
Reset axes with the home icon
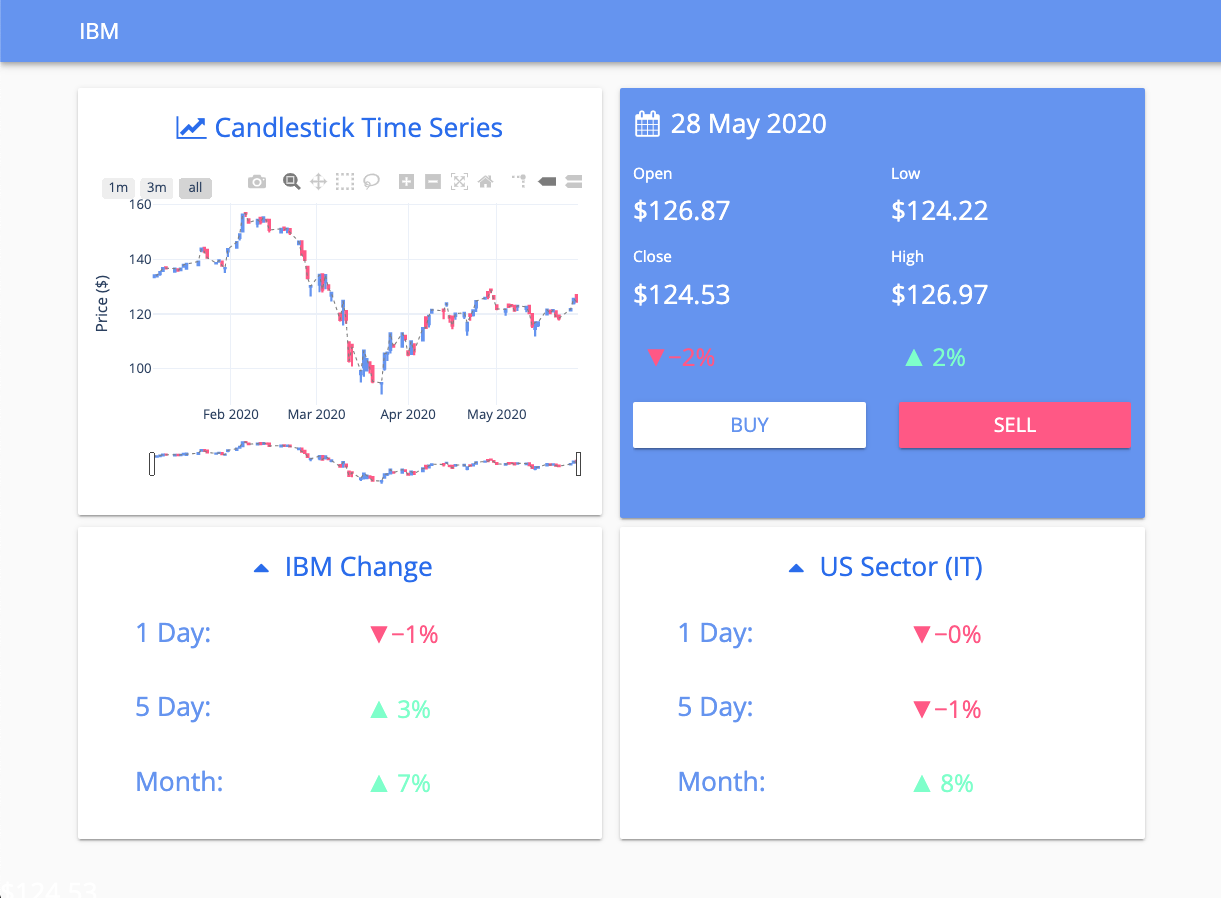pyautogui.click(x=486, y=182)
